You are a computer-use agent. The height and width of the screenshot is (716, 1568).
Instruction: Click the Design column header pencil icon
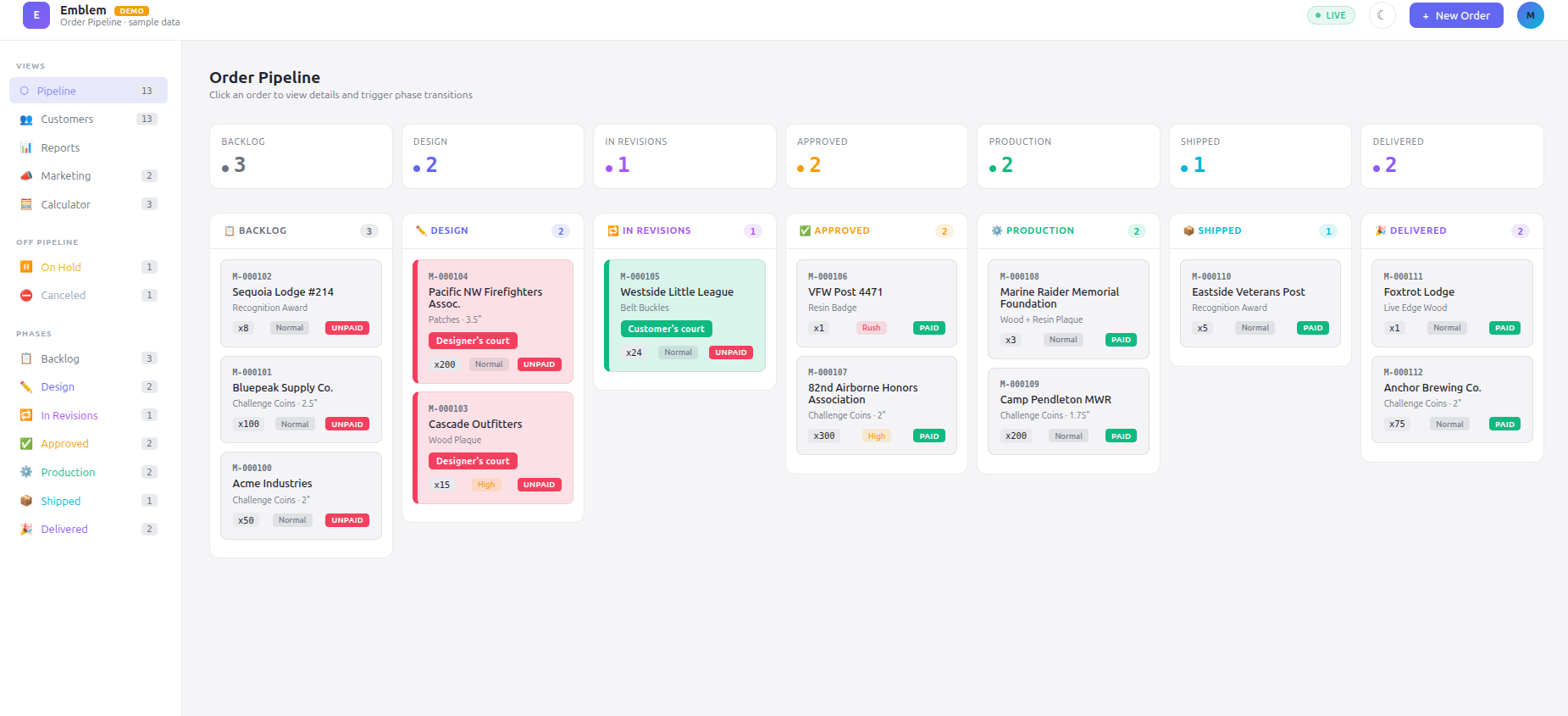[421, 230]
